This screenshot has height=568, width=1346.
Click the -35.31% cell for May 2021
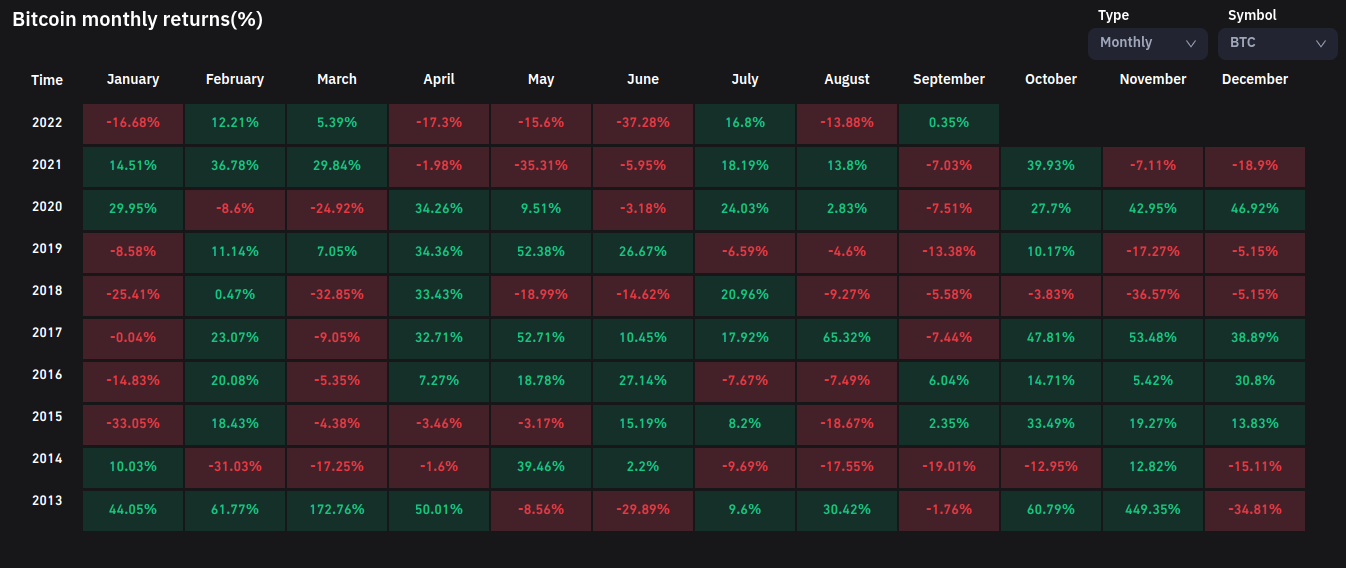[541, 165]
